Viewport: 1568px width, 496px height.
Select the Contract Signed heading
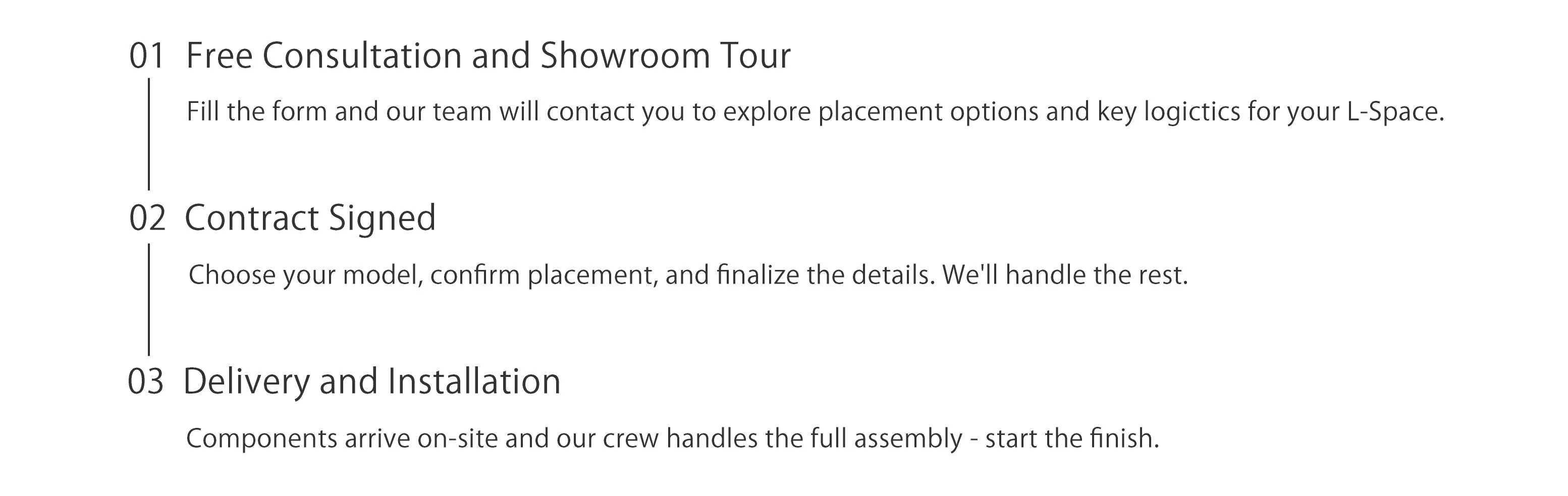[310, 218]
